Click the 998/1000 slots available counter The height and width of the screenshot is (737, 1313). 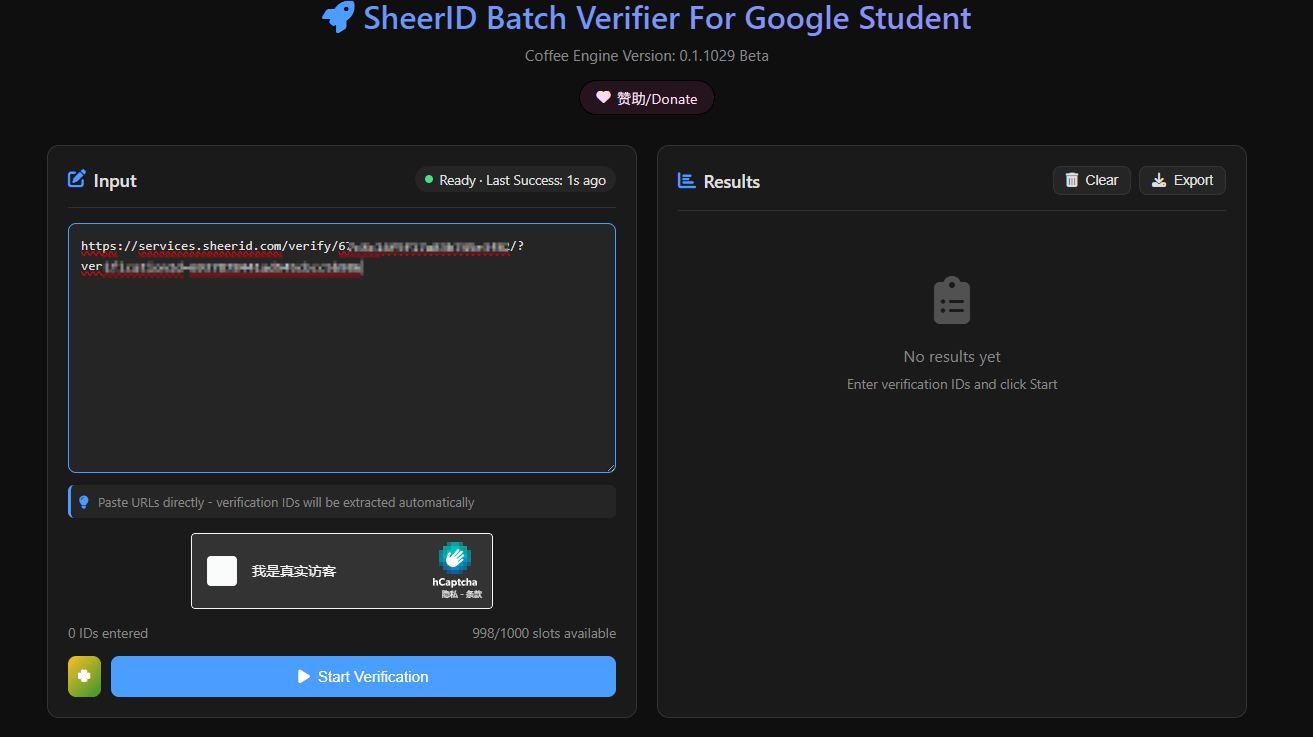(x=544, y=633)
